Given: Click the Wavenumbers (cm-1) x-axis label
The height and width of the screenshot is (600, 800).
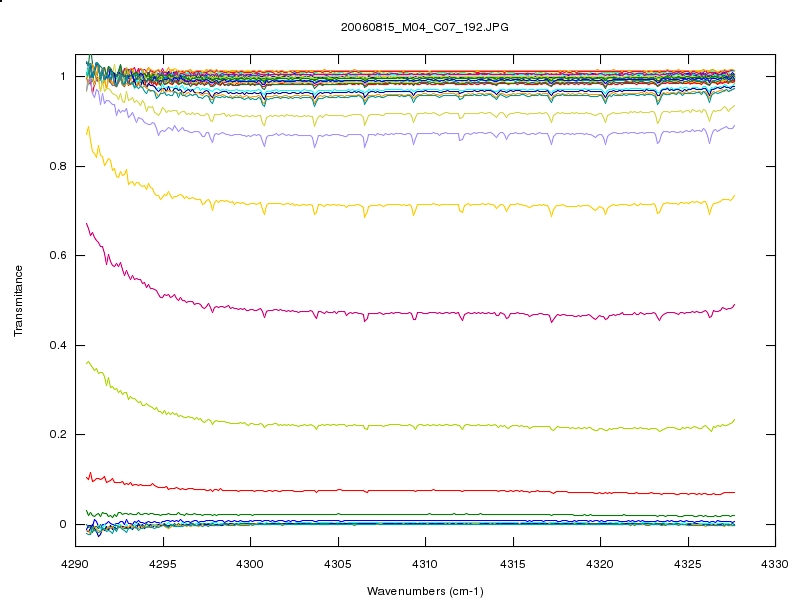Looking at the screenshot, I should 425,591.
